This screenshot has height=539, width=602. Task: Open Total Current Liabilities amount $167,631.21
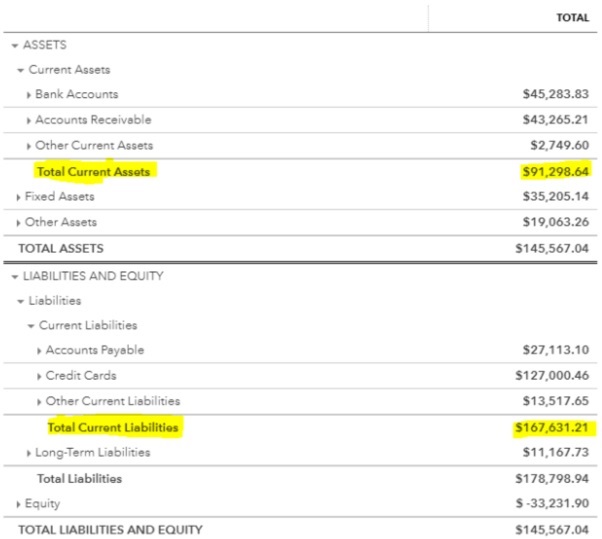click(x=551, y=428)
